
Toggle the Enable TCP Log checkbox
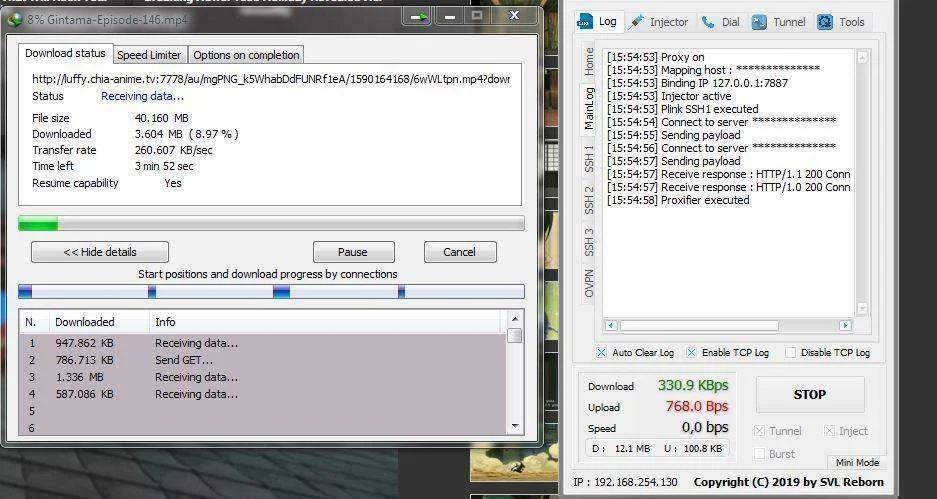[x=691, y=353]
